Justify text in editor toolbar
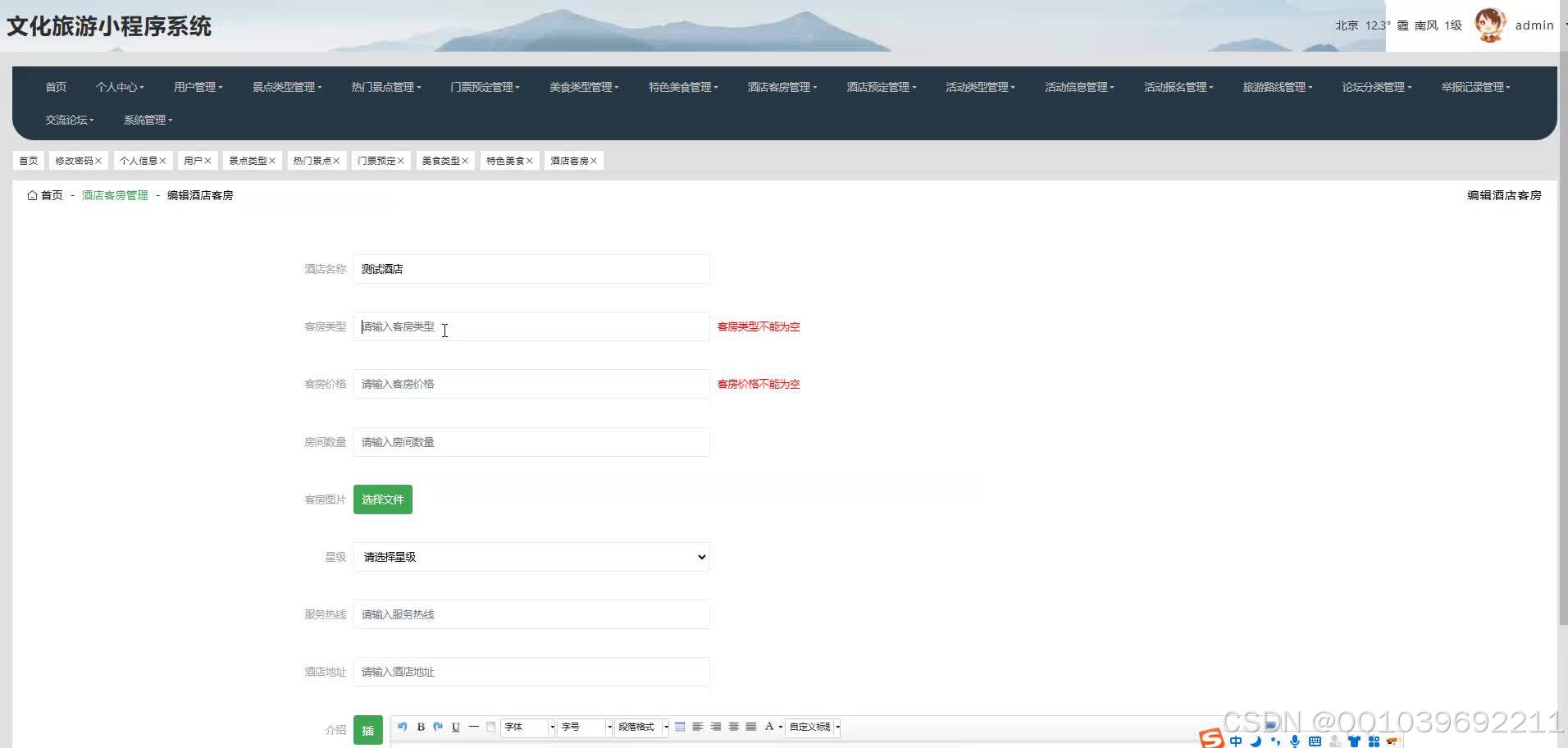 [x=751, y=727]
